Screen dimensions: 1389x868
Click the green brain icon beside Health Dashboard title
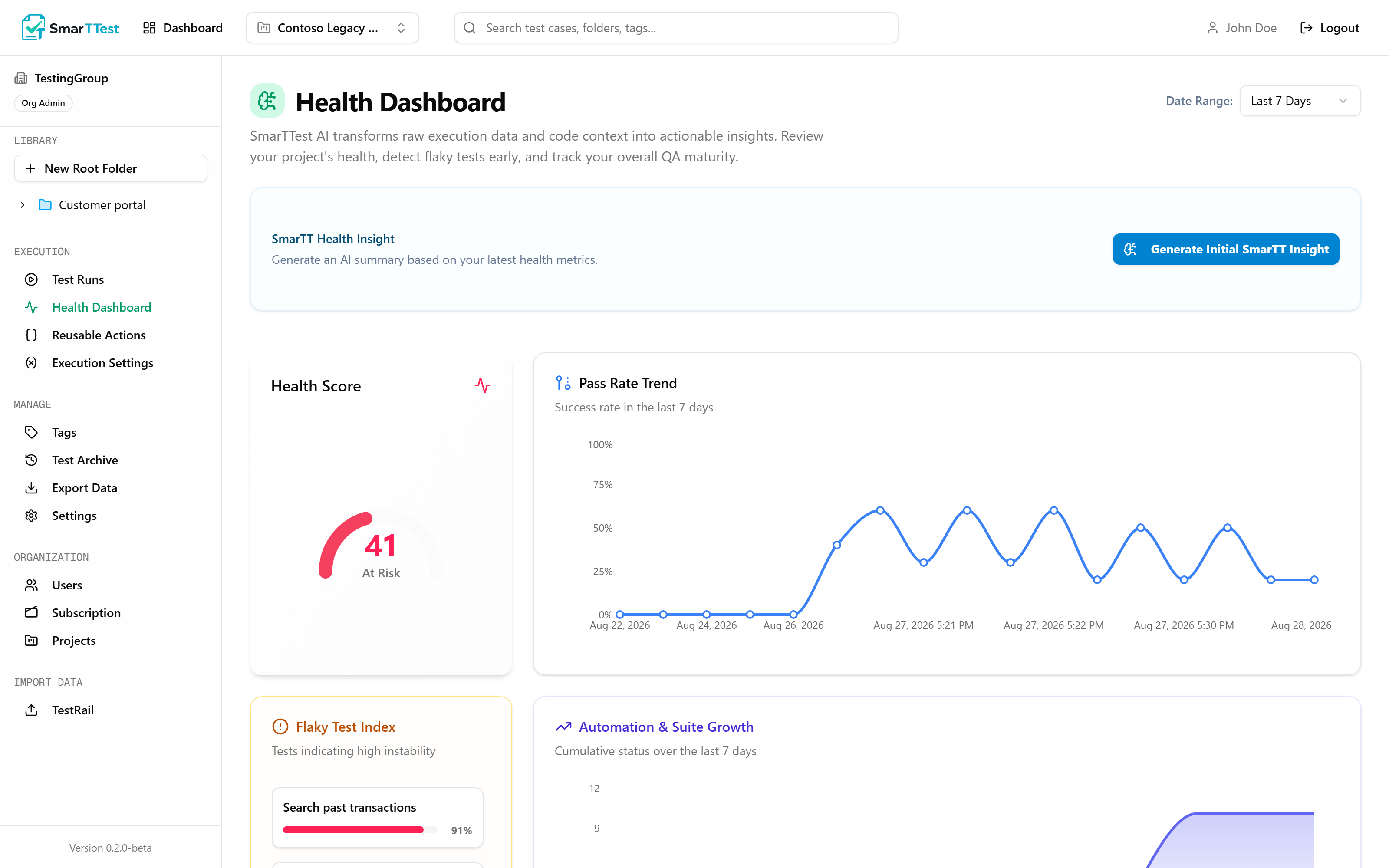[267, 101]
